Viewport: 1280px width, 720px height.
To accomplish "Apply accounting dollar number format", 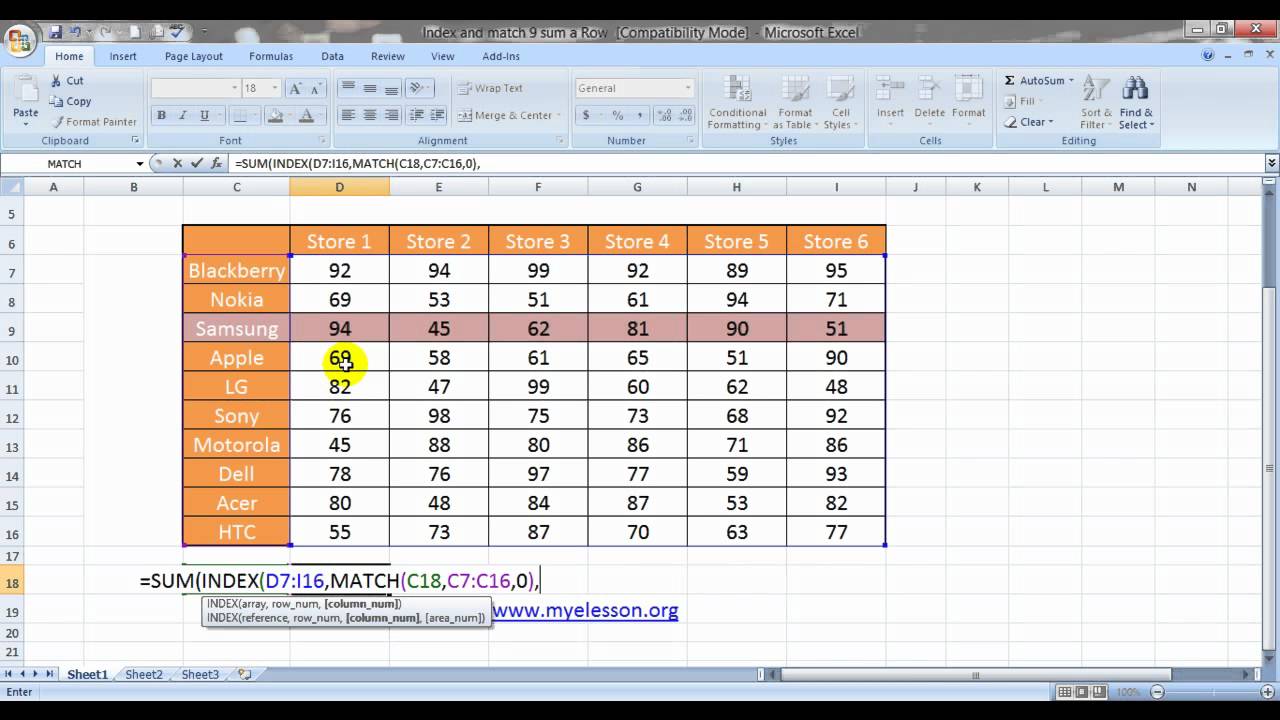I will tap(586, 115).
